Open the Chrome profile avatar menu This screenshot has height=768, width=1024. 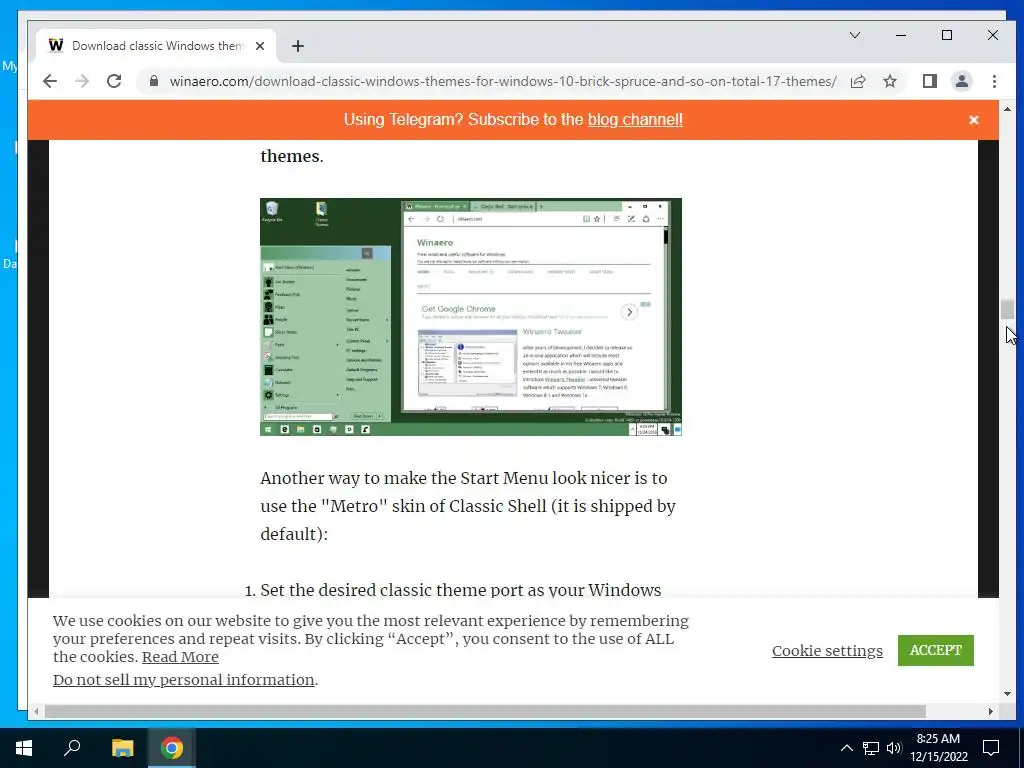pyautogui.click(x=961, y=81)
